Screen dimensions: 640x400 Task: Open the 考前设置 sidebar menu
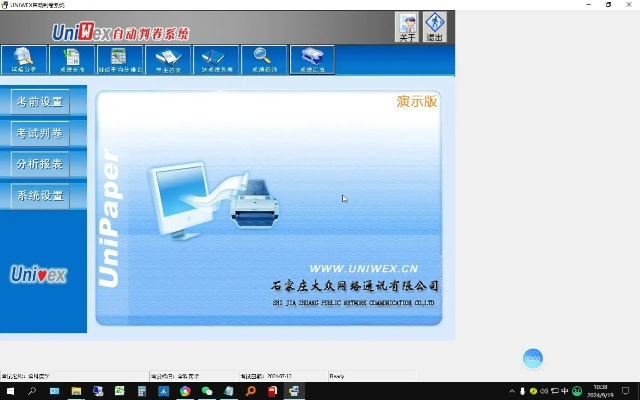tap(40, 102)
